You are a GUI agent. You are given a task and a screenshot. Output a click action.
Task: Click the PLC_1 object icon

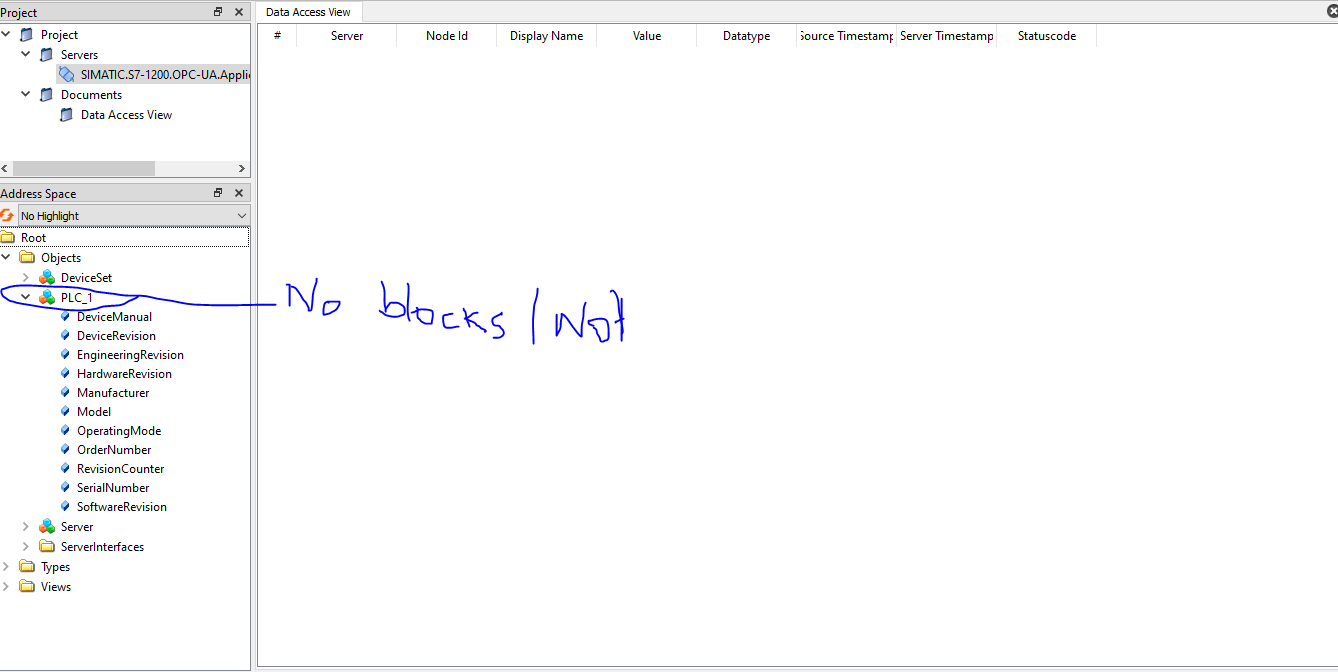click(x=46, y=297)
